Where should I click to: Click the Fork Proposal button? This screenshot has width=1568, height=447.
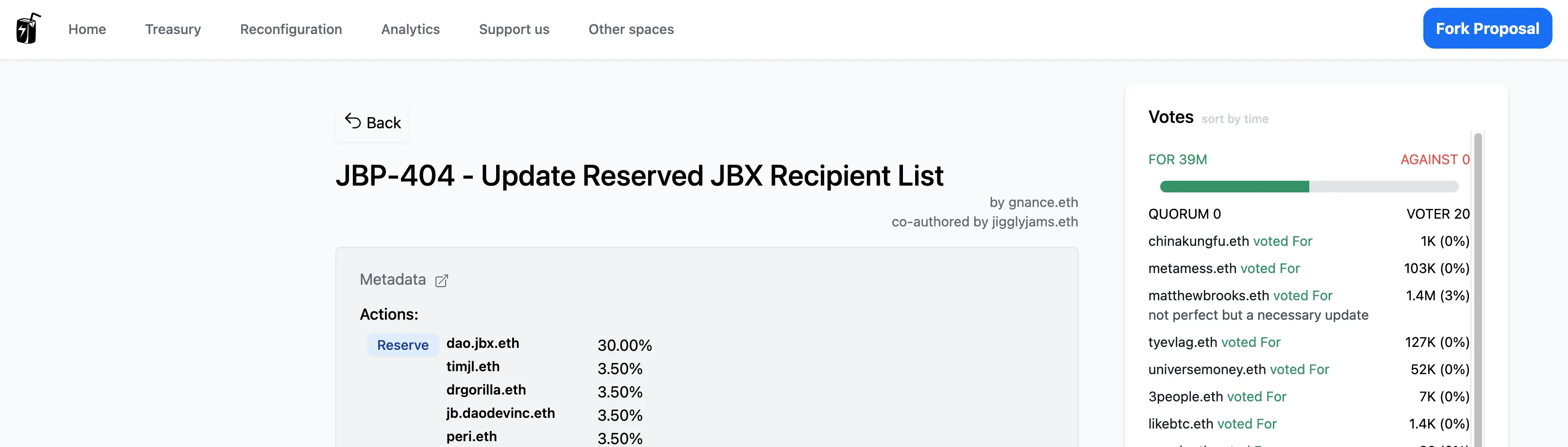point(1487,28)
